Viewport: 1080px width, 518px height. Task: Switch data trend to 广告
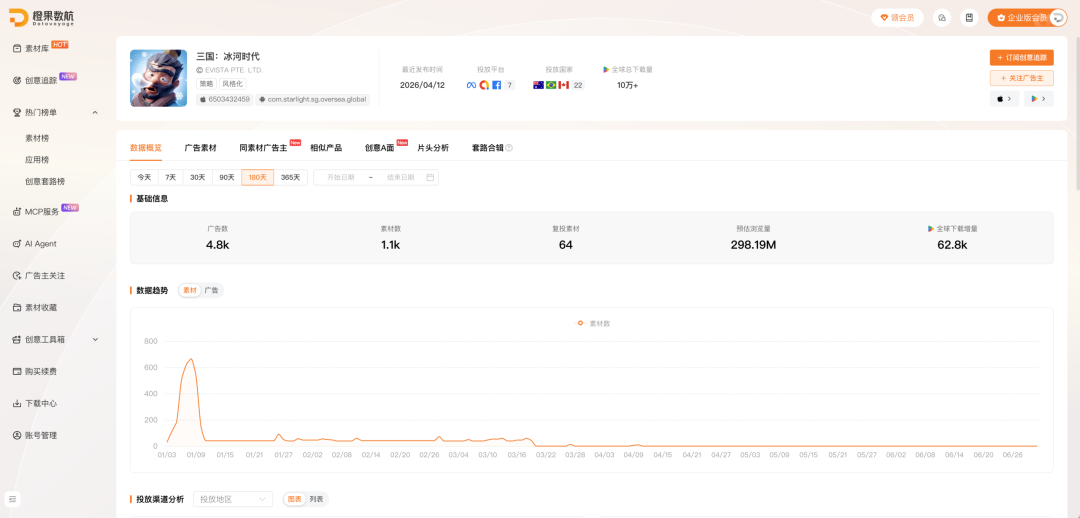211,291
